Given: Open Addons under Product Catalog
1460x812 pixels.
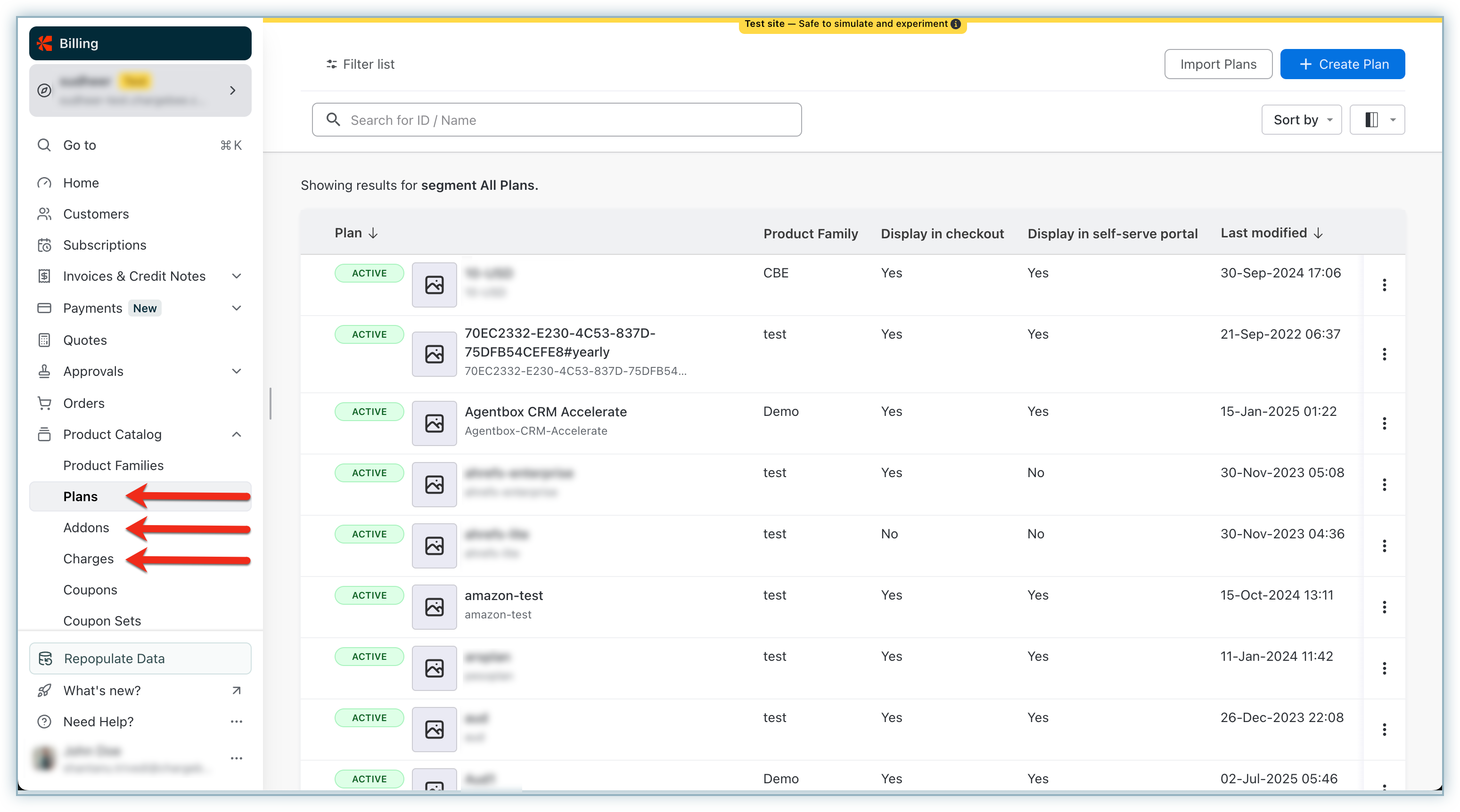Looking at the screenshot, I should (x=86, y=528).
